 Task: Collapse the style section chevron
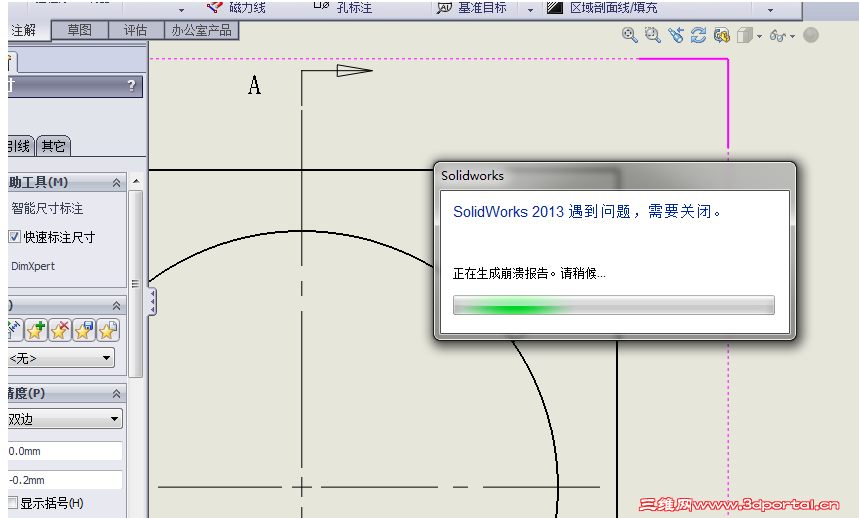[x=116, y=306]
